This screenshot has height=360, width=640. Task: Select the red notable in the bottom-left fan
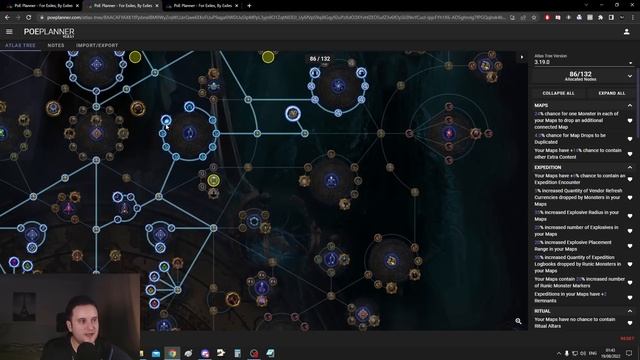[x=154, y=303]
